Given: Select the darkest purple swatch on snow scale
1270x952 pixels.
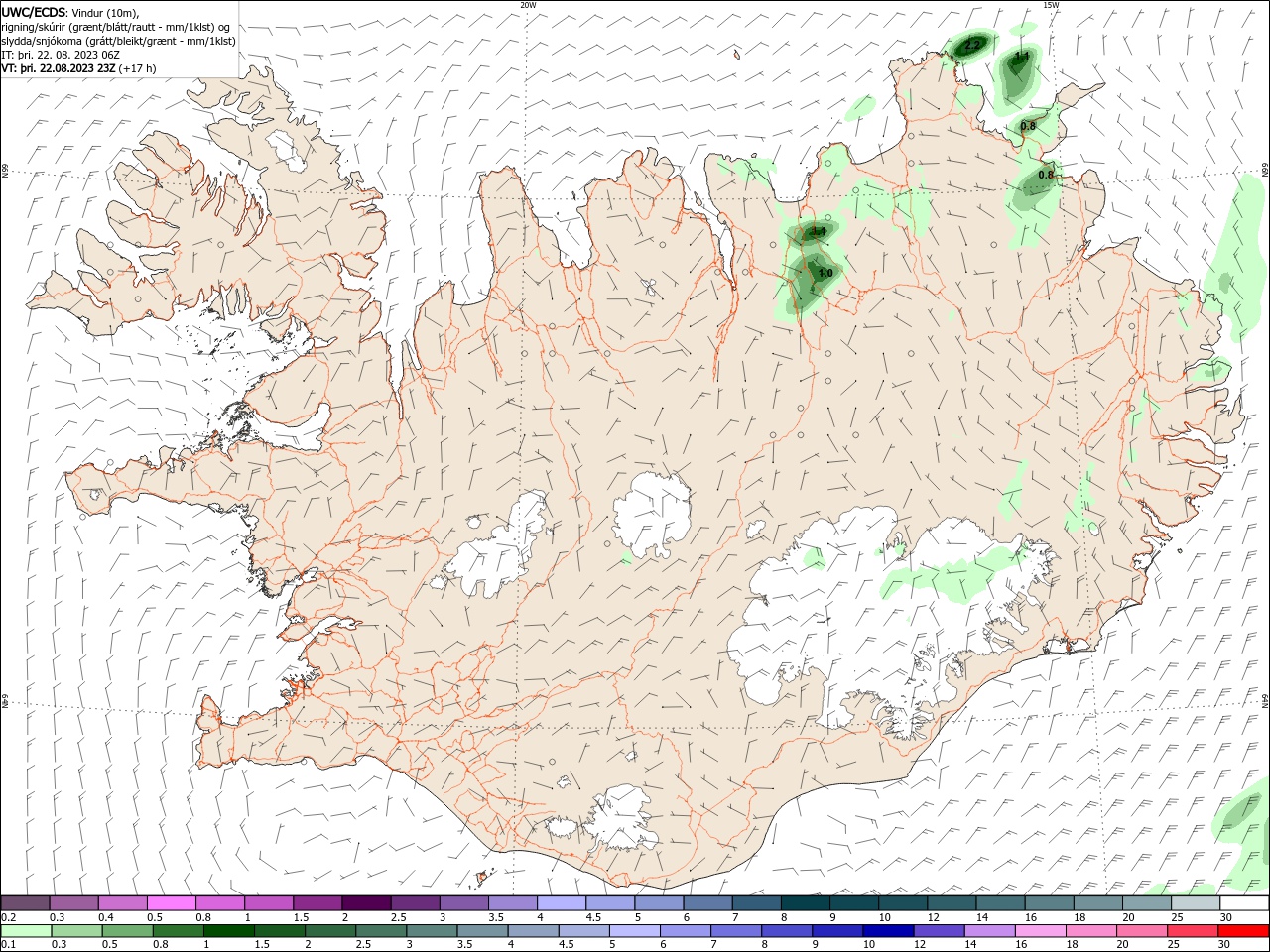Looking at the screenshot, I should point(365,903).
